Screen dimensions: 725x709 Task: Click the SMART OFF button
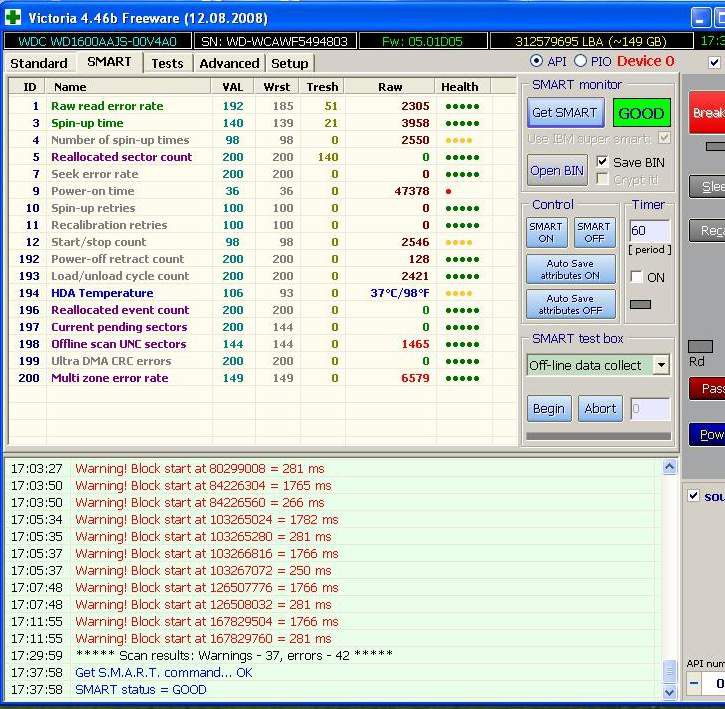(x=595, y=232)
